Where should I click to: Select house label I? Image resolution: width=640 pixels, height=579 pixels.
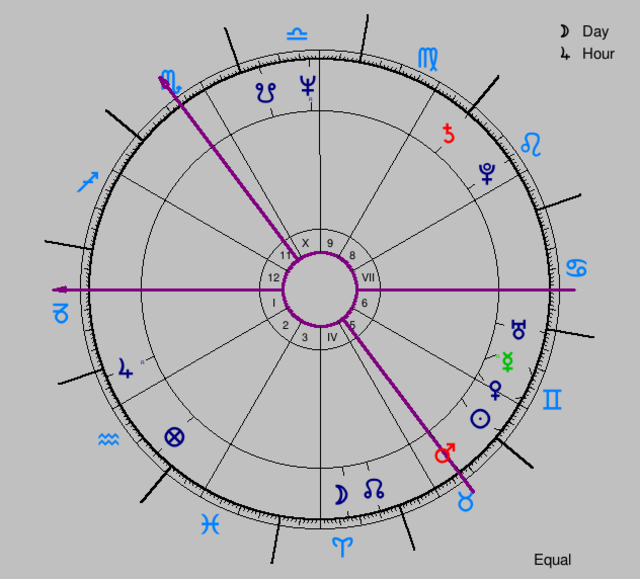[273, 303]
